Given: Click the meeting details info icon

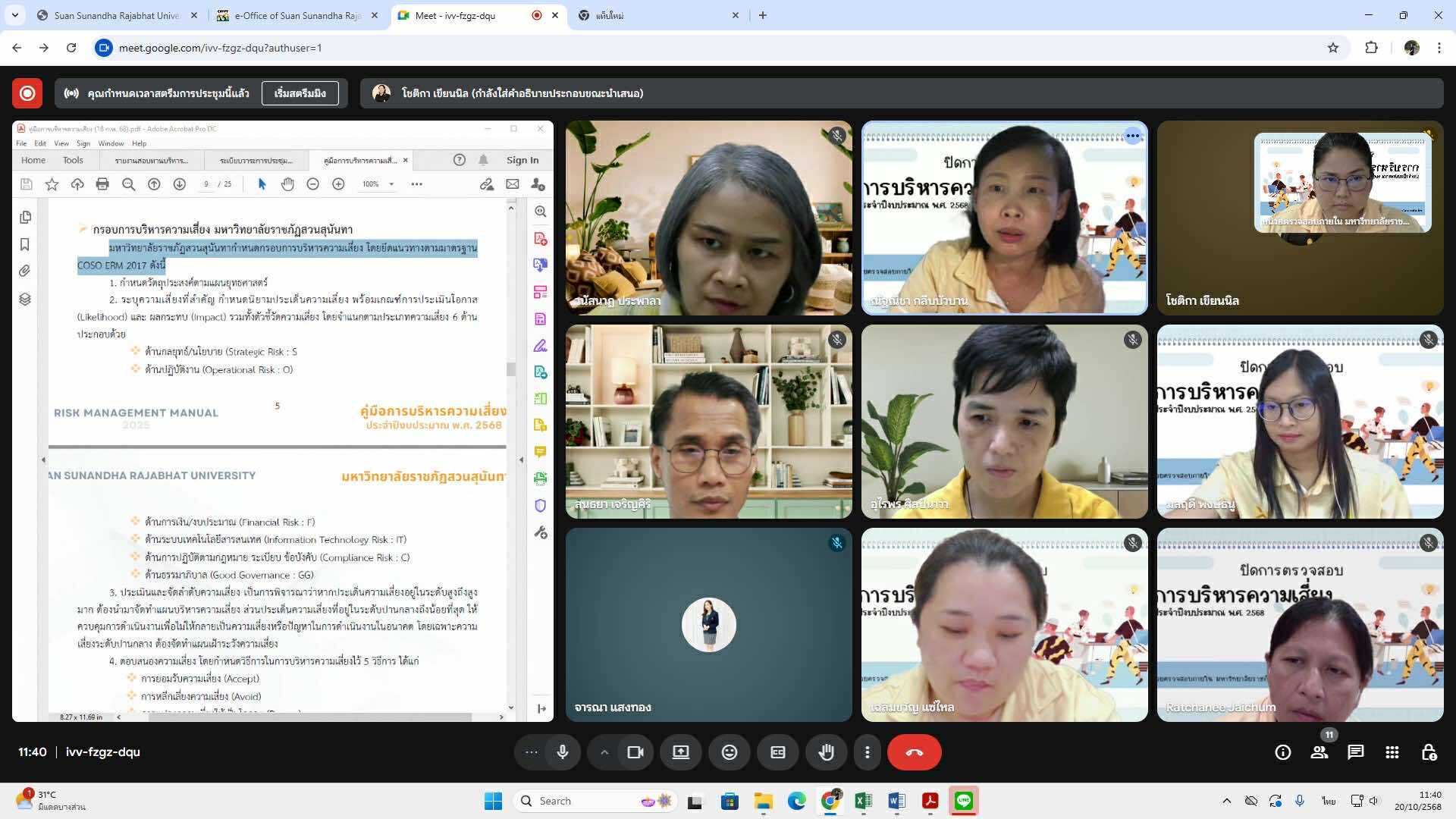Looking at the screenshot, I should (1282, 752).
